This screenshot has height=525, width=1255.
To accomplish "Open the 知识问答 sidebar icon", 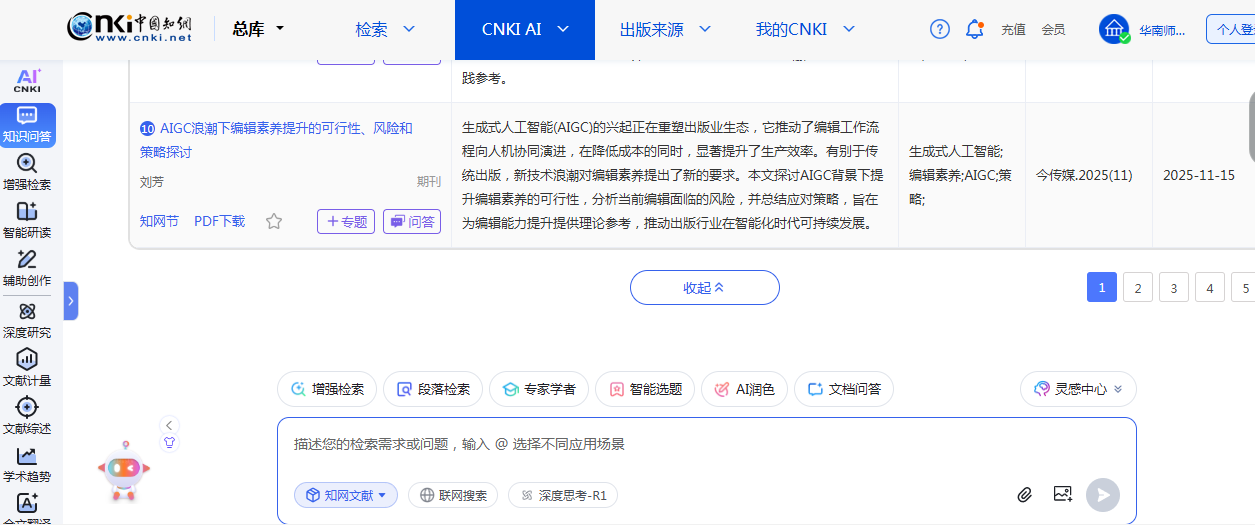I will pyautogui.click(x=27, y=124).
